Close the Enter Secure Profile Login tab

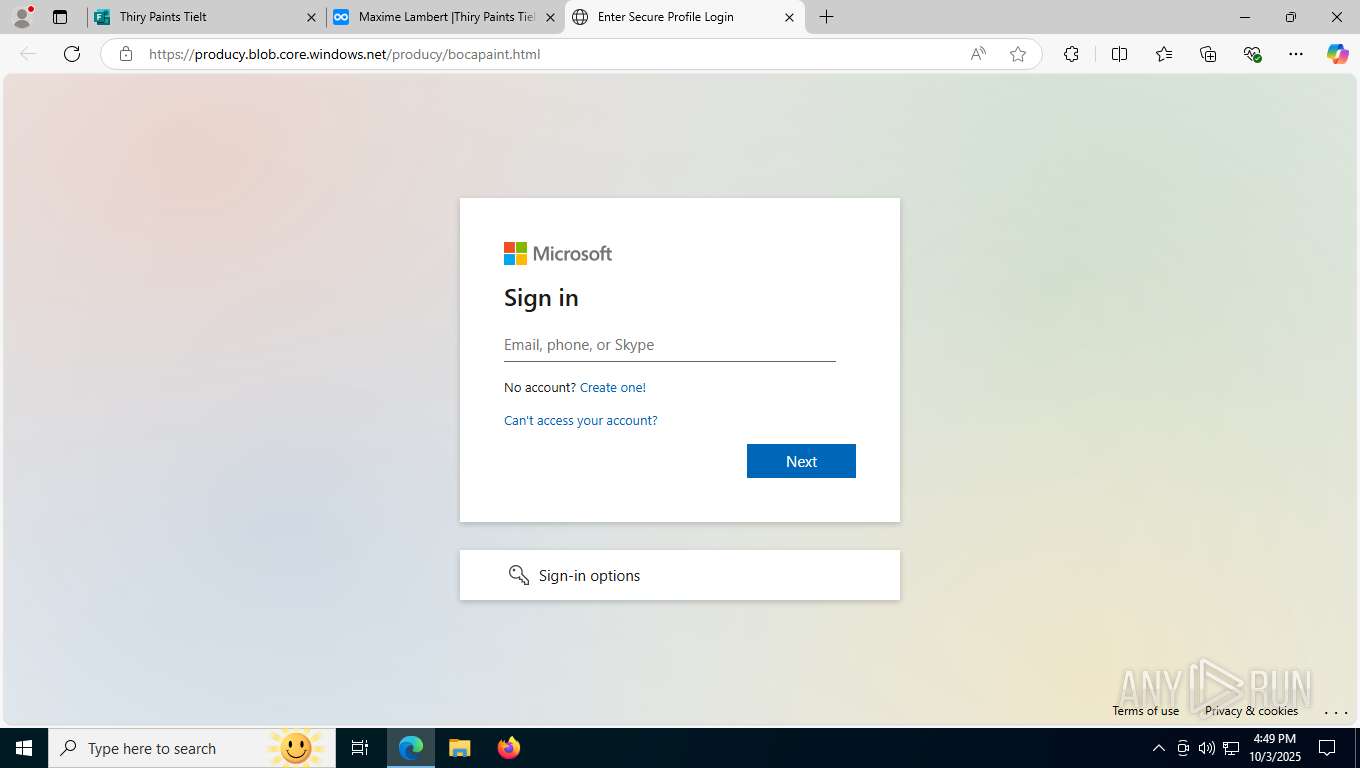[789, 17]
